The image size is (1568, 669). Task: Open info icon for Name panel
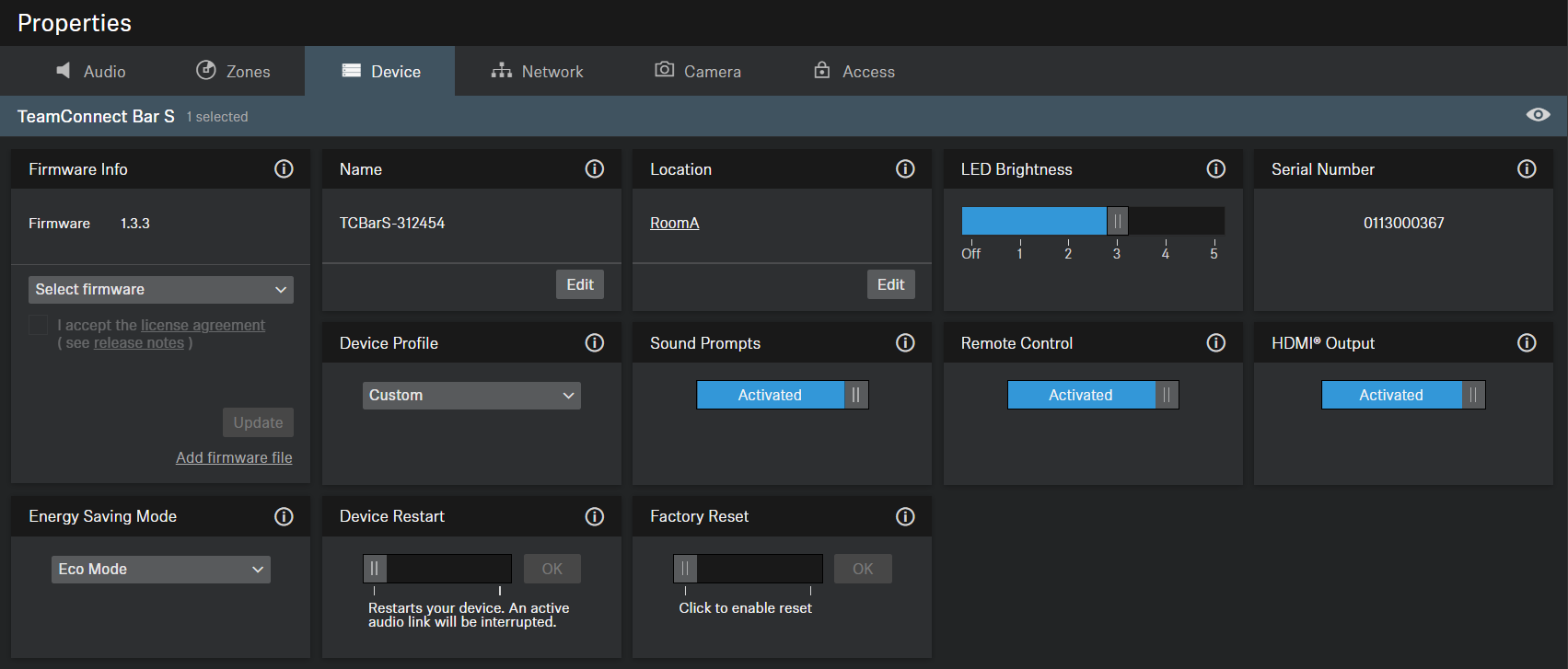[595, 169]
